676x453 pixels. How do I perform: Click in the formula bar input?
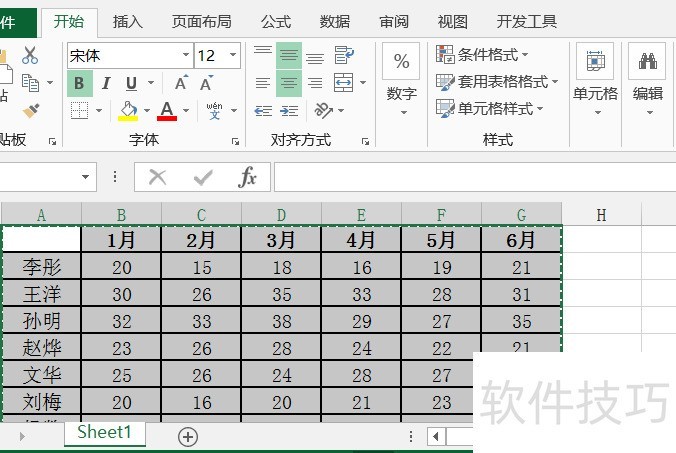[x=475, y=177]
